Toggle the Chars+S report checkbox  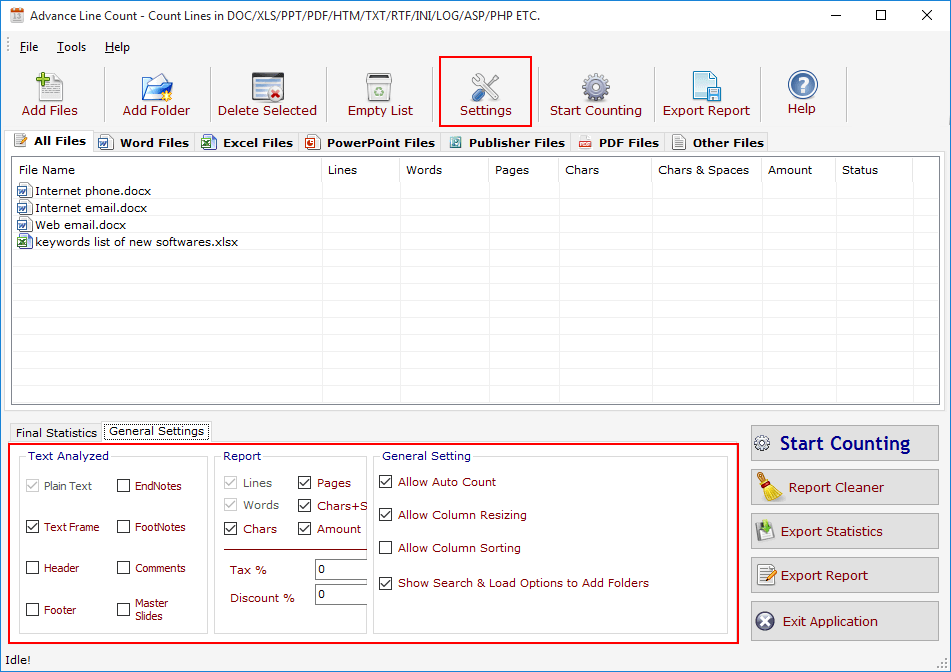tap(304, 505)
